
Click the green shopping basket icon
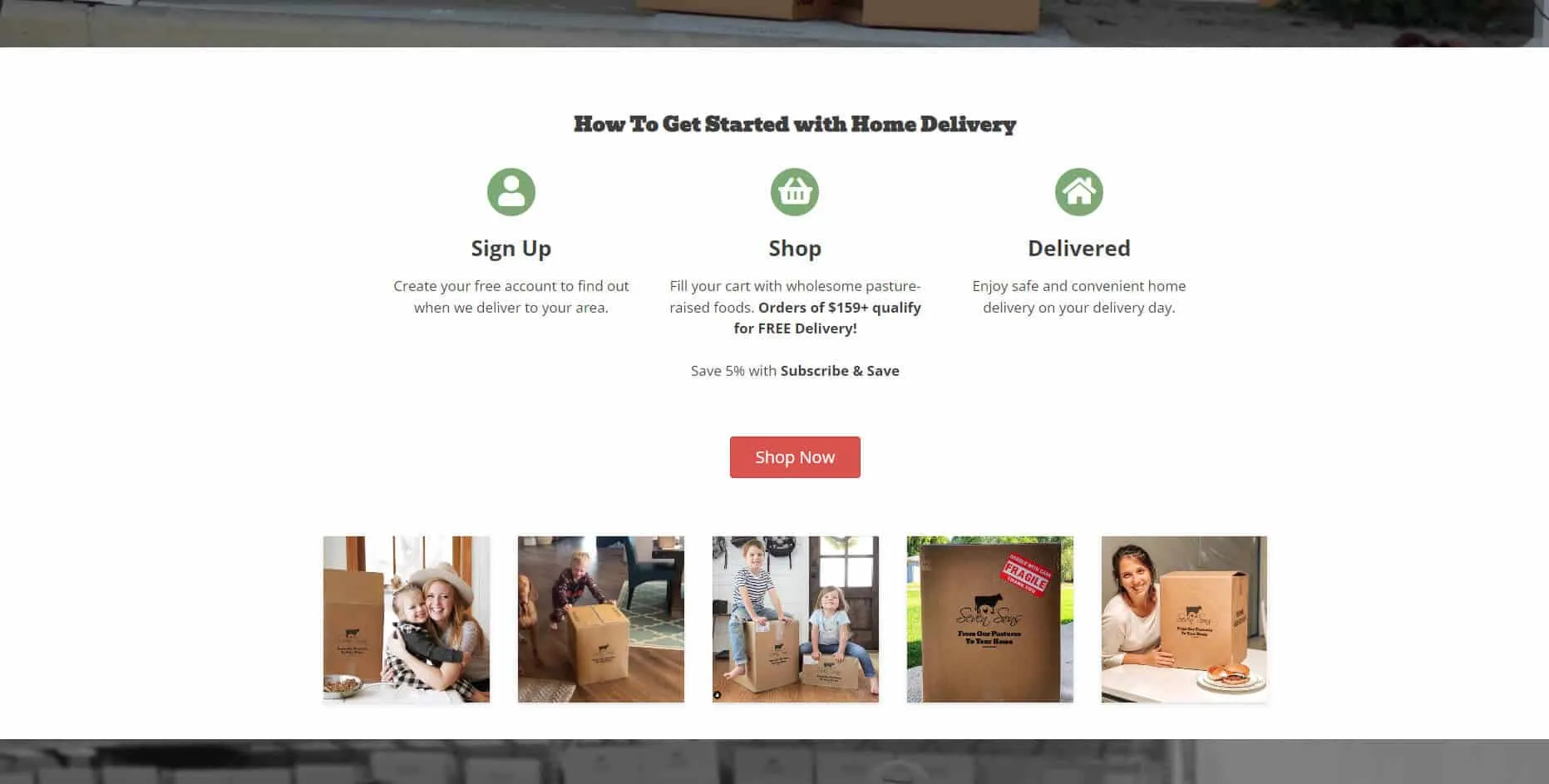point(795,192)
